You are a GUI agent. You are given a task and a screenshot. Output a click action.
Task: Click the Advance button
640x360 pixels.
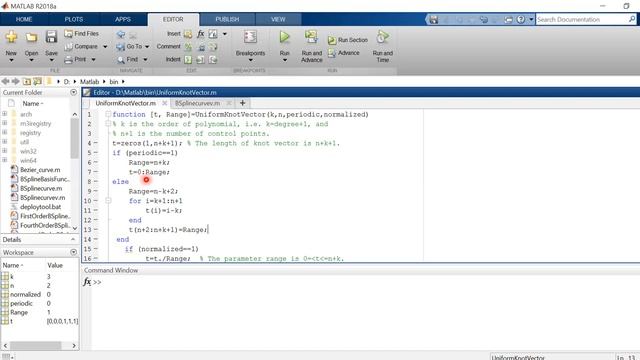[x=344, y=53]
